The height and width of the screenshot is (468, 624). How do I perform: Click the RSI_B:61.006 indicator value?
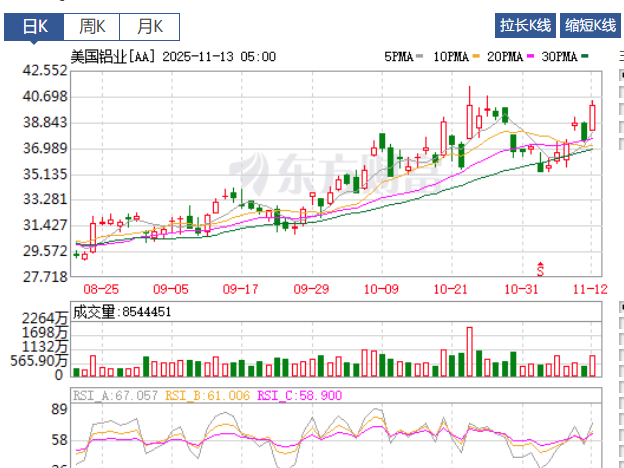[207, 396]
